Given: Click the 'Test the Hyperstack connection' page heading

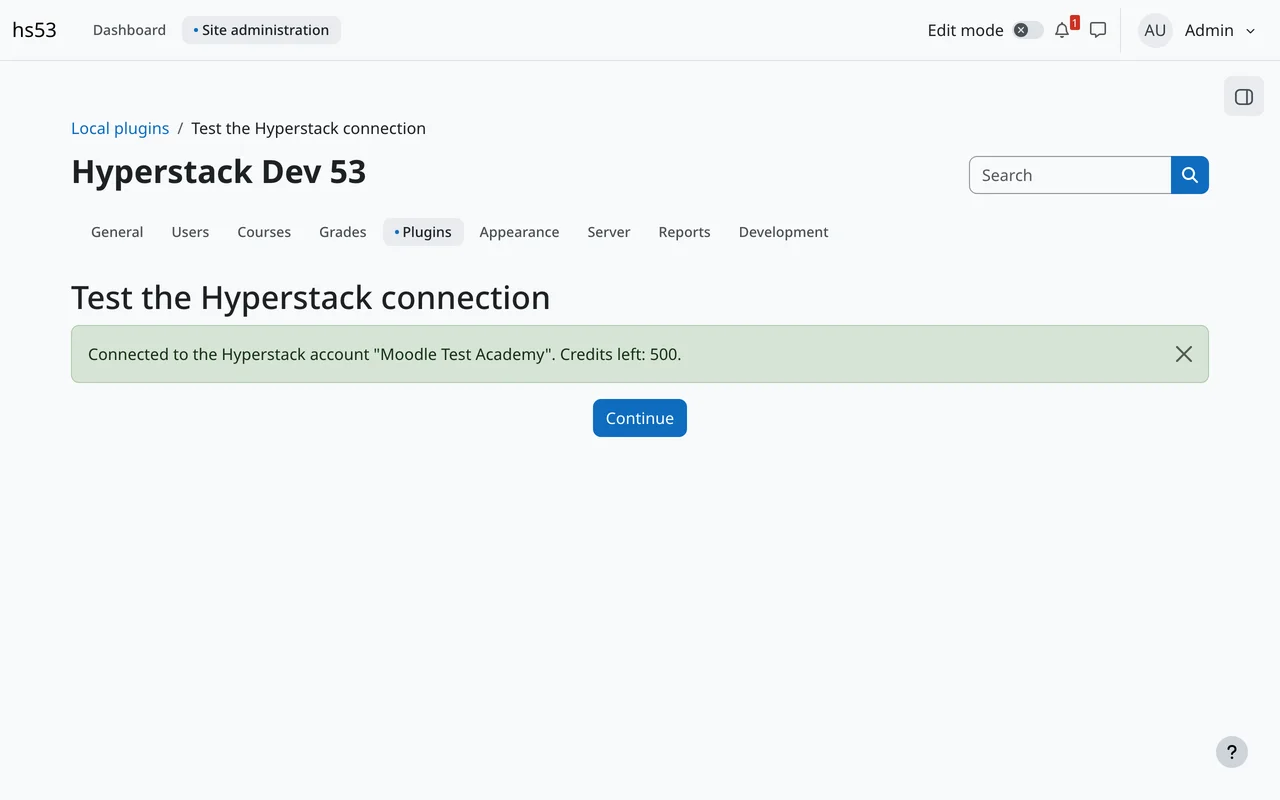Looking at the screenshot, I should click(311, 297).
